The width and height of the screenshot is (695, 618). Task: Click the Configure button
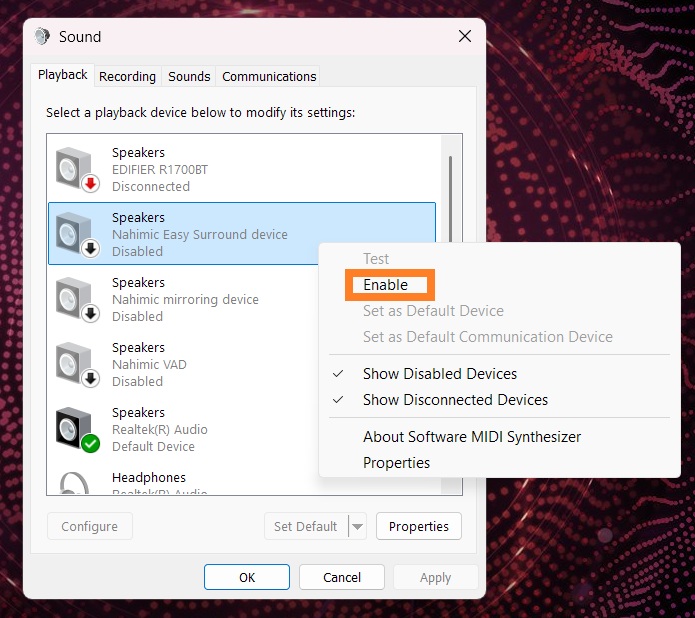click(90, 526)
